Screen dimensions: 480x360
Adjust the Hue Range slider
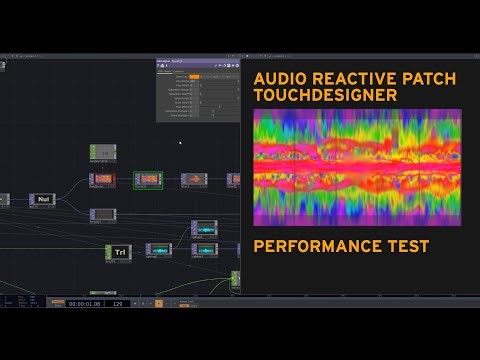(220, 81)
